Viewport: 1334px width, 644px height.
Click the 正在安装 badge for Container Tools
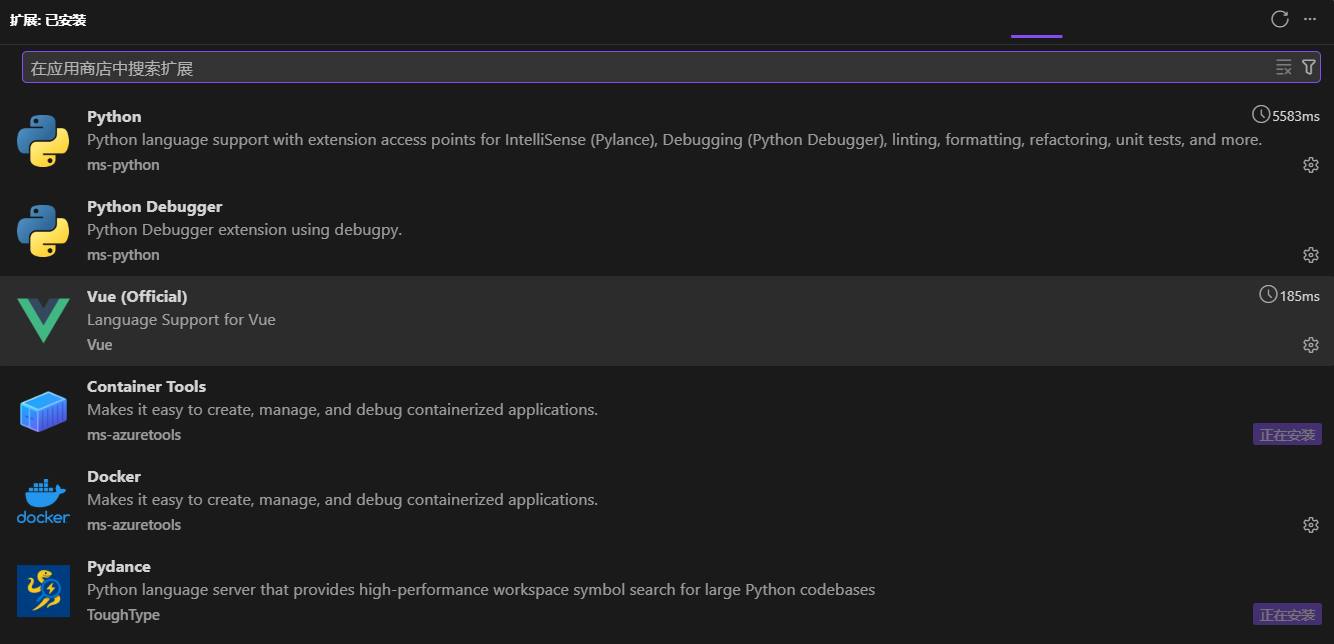pyautogui.click(x=1287, y=434)
